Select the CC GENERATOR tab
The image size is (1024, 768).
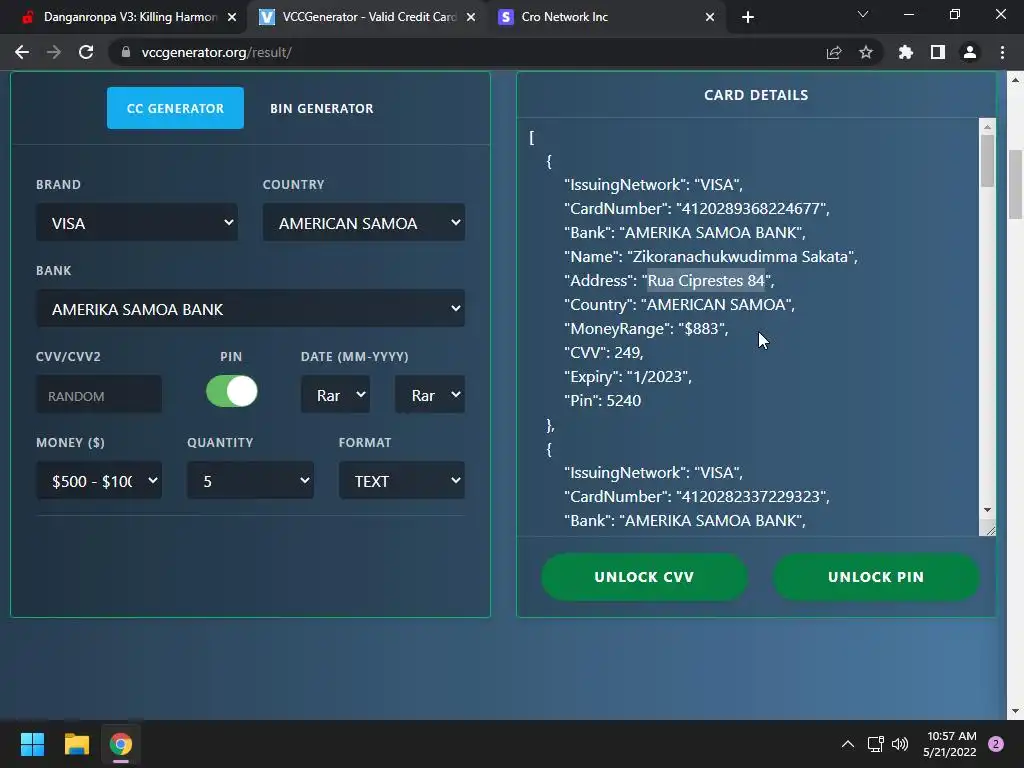coord(175,108)
